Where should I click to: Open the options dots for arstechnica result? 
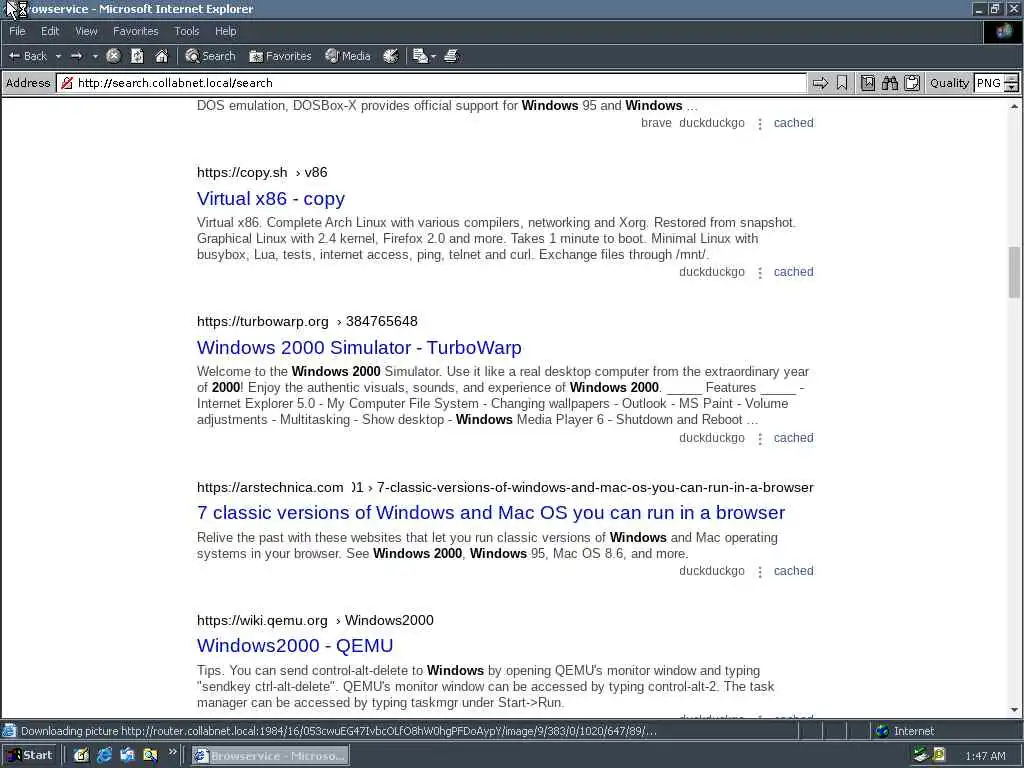click(x=760, y=572)
